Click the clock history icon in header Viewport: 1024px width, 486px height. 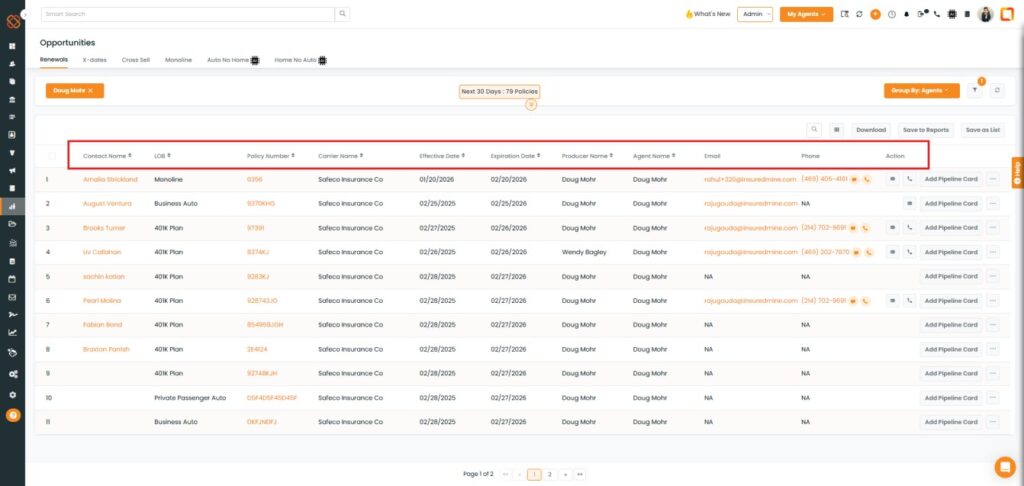(x=891, y=14)
